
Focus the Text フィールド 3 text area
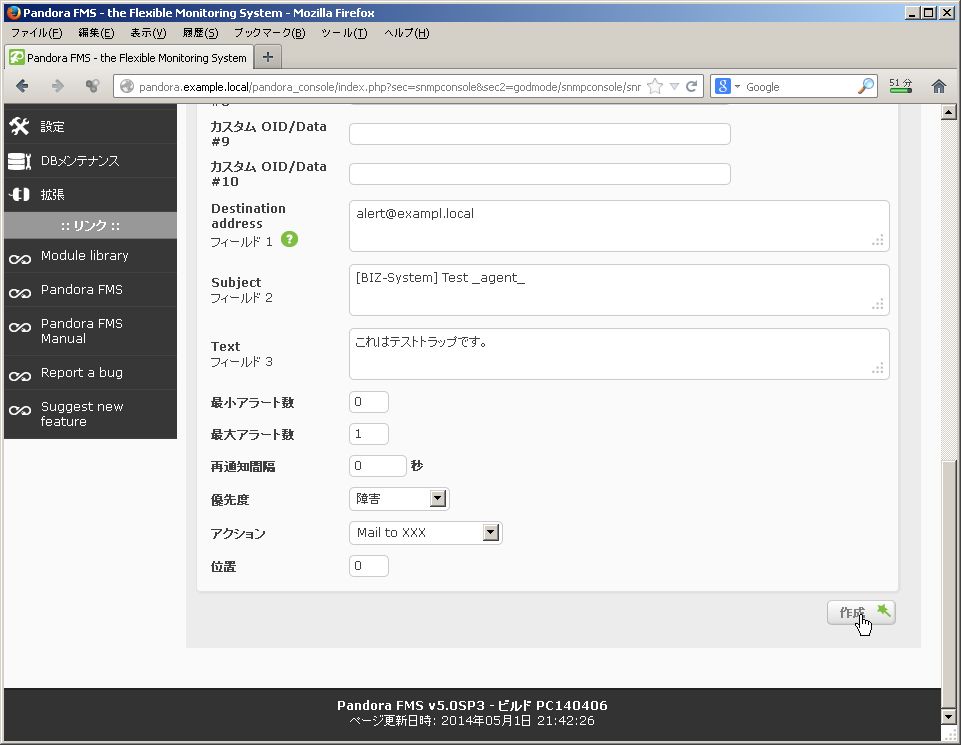[x=619, y=354]
